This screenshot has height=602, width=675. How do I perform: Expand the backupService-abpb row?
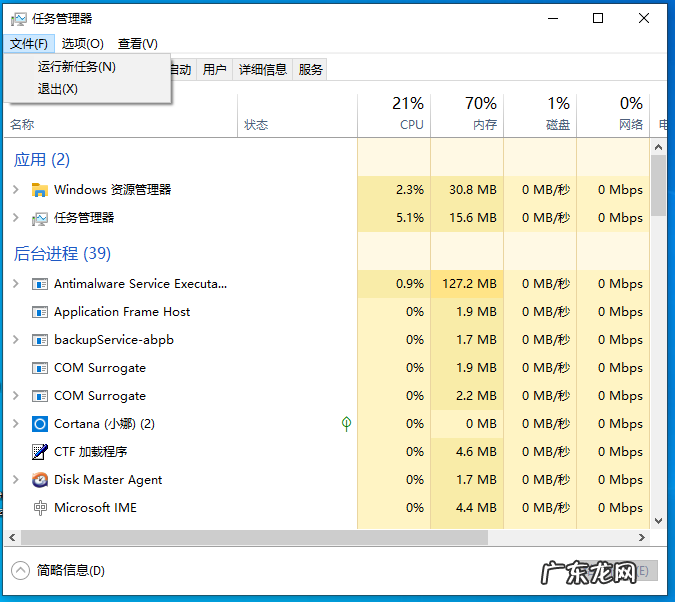[16, 340]
